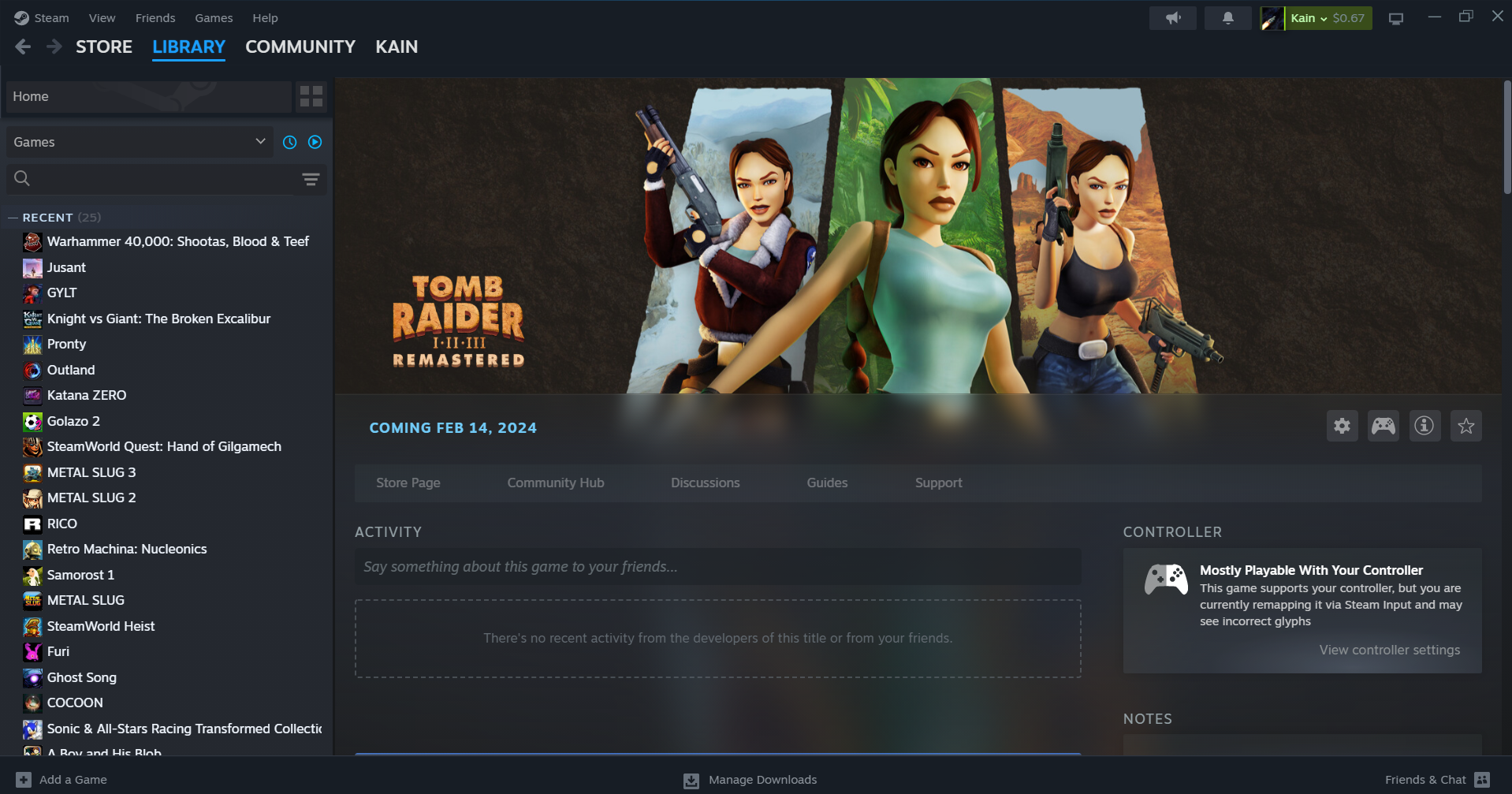Click the Outland game icon
Image resolution: width=1512 pixels, height=794 pixels.
[x=32, y=371]
